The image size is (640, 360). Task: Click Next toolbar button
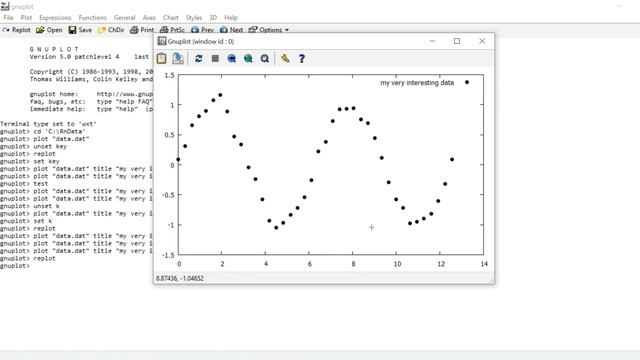(x=231, y=30)
